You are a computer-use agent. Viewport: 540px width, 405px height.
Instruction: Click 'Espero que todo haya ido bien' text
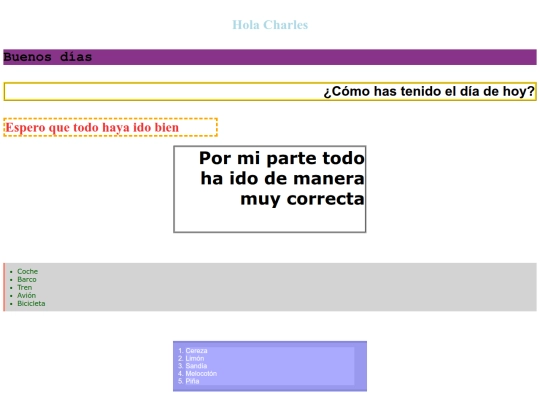(x=92, y=127)
